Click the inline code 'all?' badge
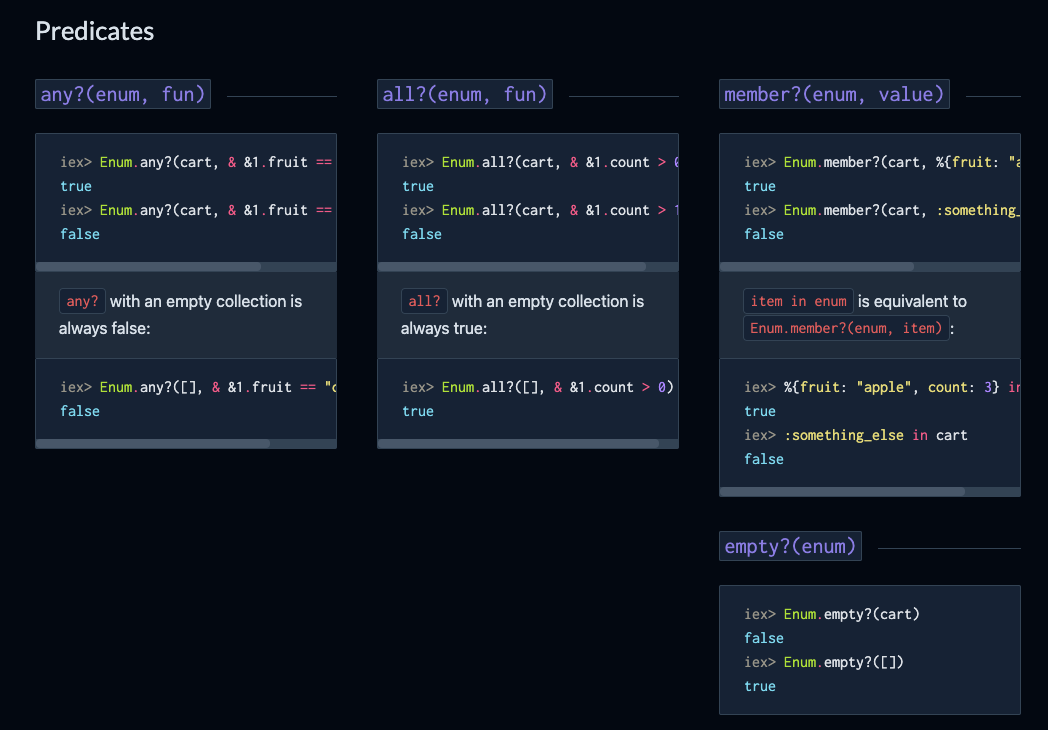This screenshot has height=730, width=1048. pos(424,301)
